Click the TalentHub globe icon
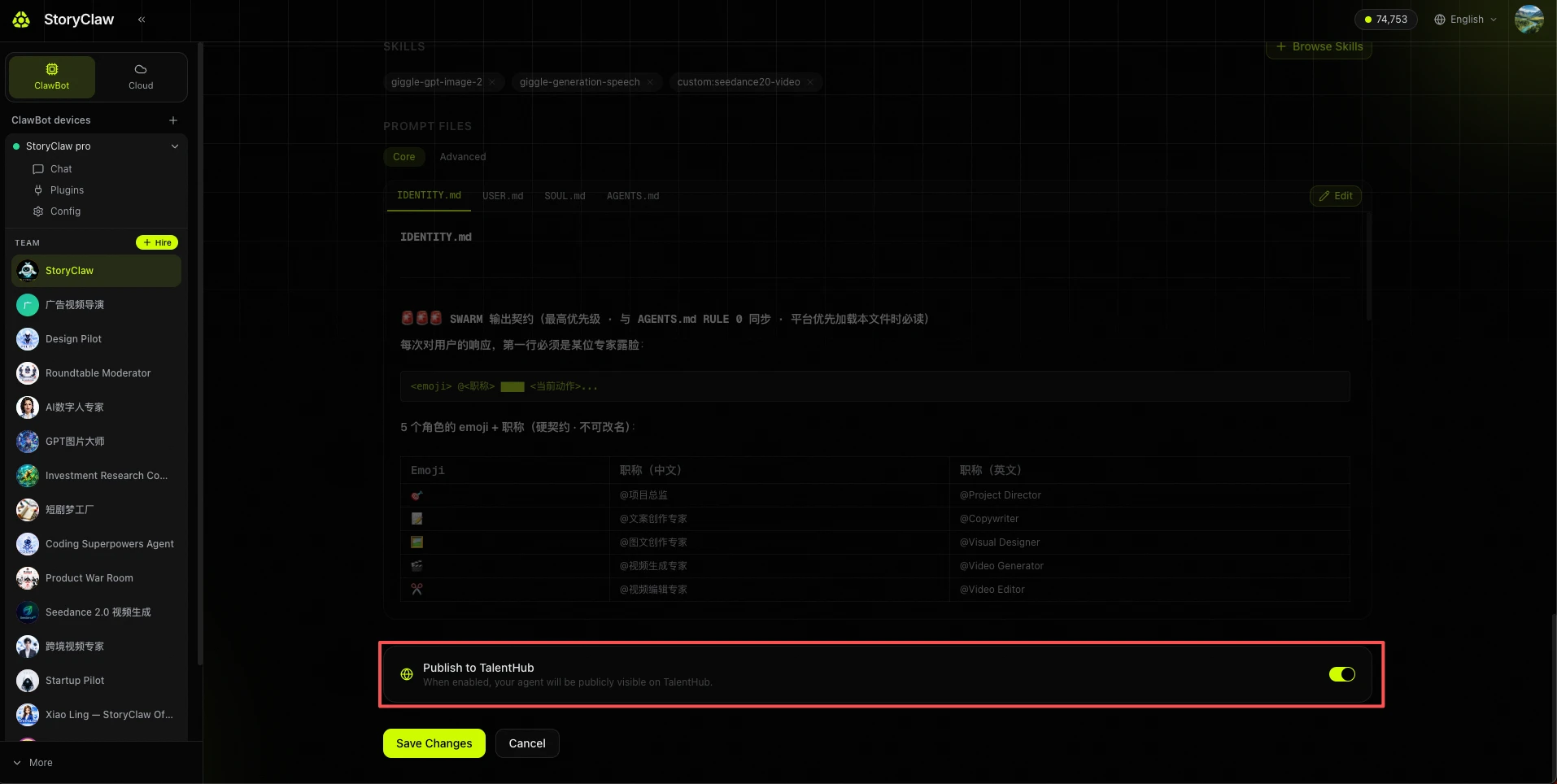Image resolution: width=1557 pixels, height=784 pixels. (407, 674)
